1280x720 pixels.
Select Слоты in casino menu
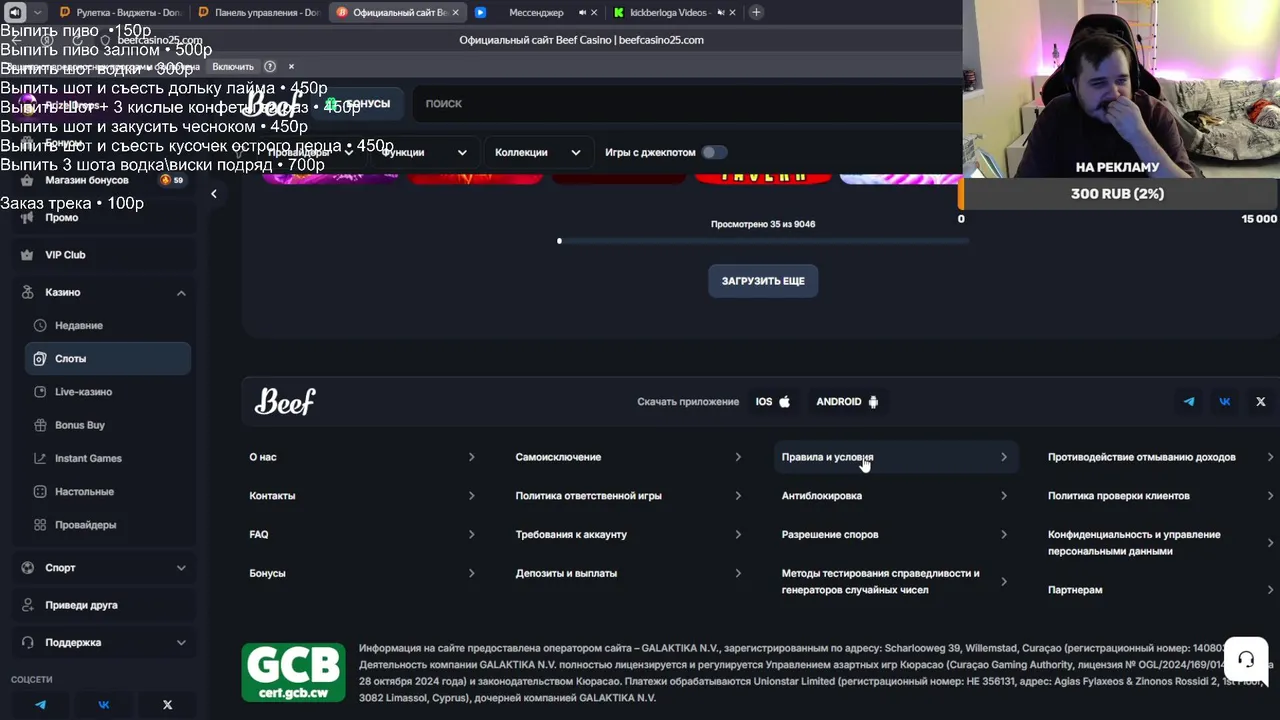coord(108,358)
